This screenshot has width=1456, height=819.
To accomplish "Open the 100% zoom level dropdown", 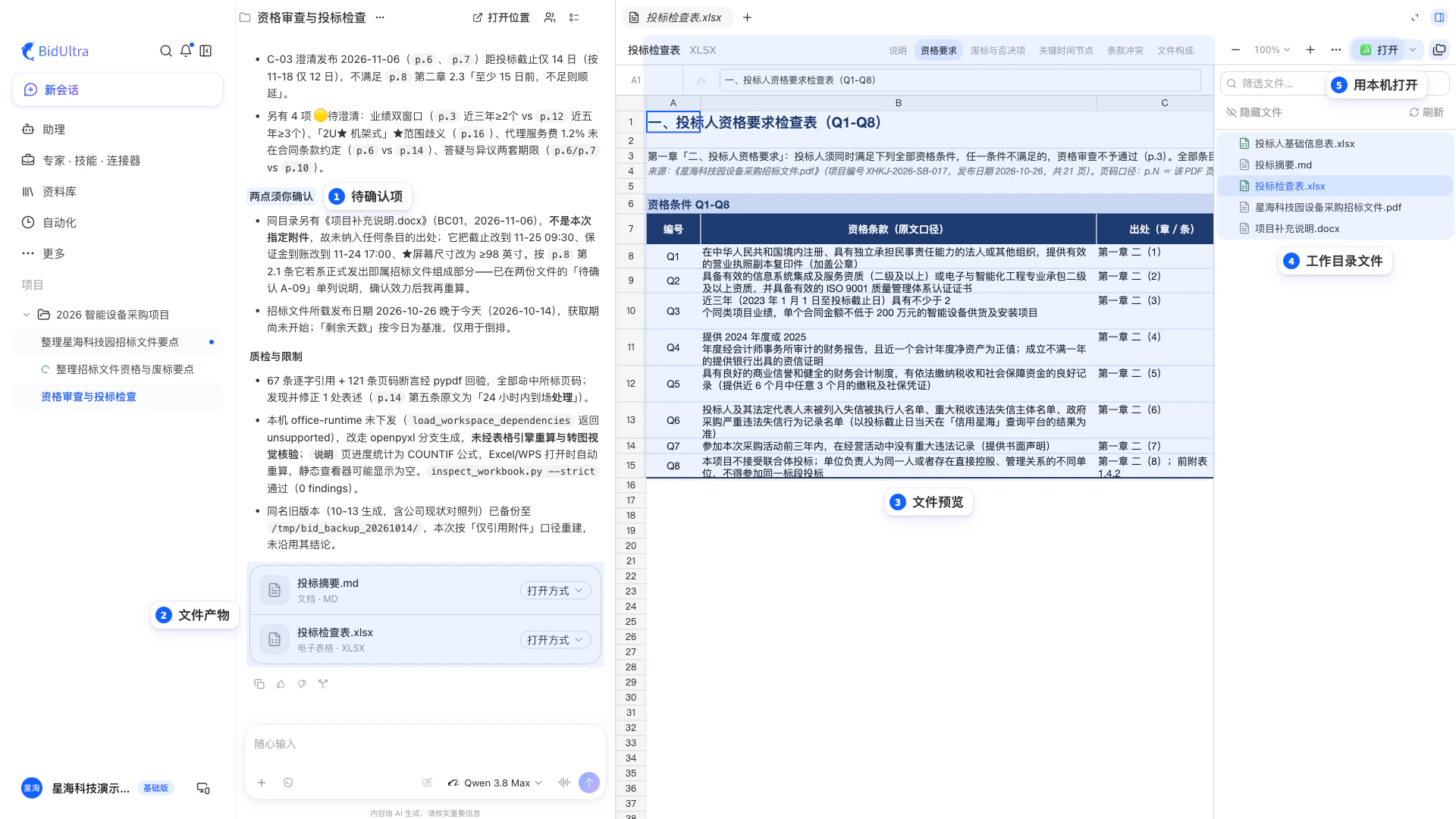I will (1272, 50).
